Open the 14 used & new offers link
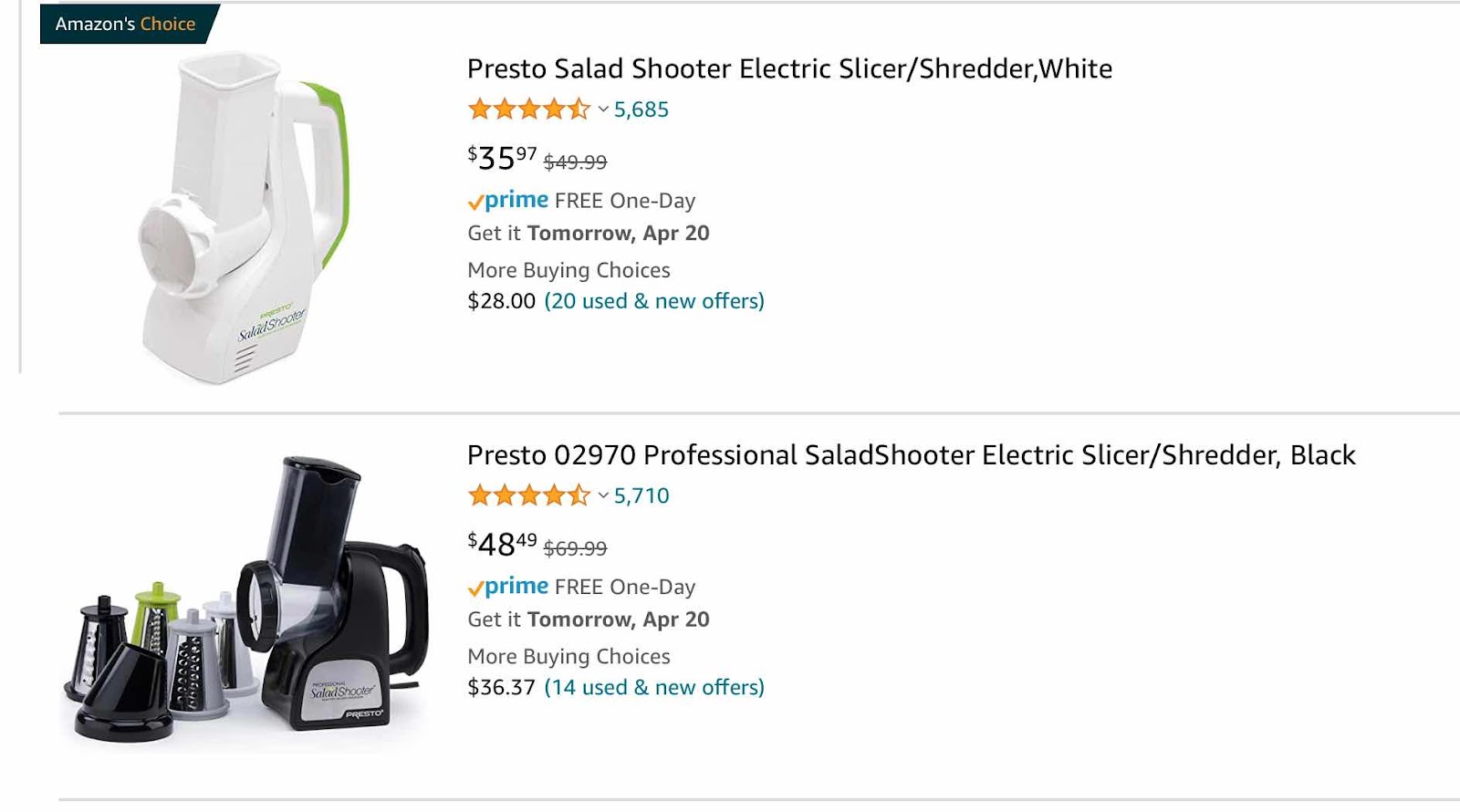The image size is (1460, 812). pyautogui.click(x=654, y=688)
